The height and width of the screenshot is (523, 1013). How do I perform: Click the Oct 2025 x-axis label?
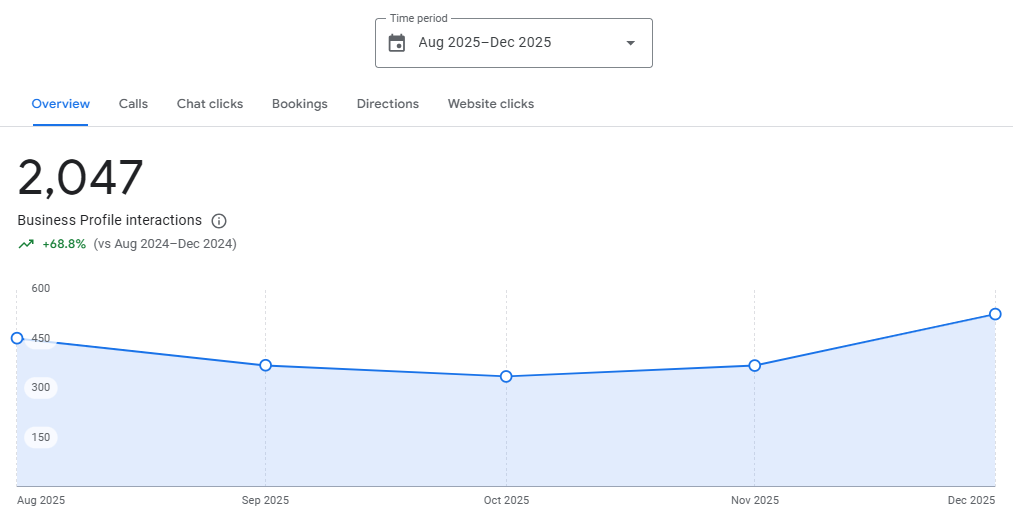(x=506, y=500)
